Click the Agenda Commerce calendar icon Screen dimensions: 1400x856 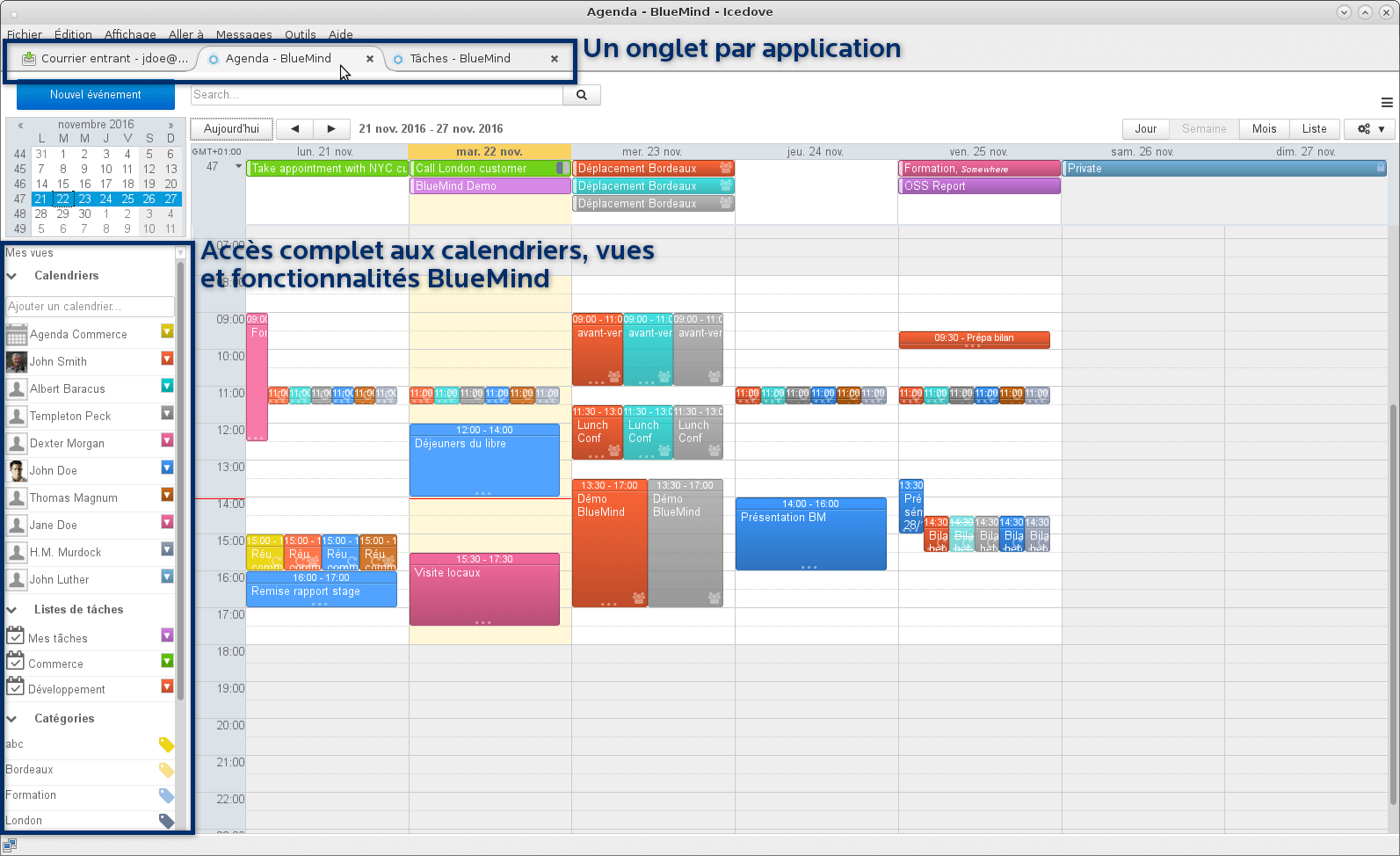[16, 335]
